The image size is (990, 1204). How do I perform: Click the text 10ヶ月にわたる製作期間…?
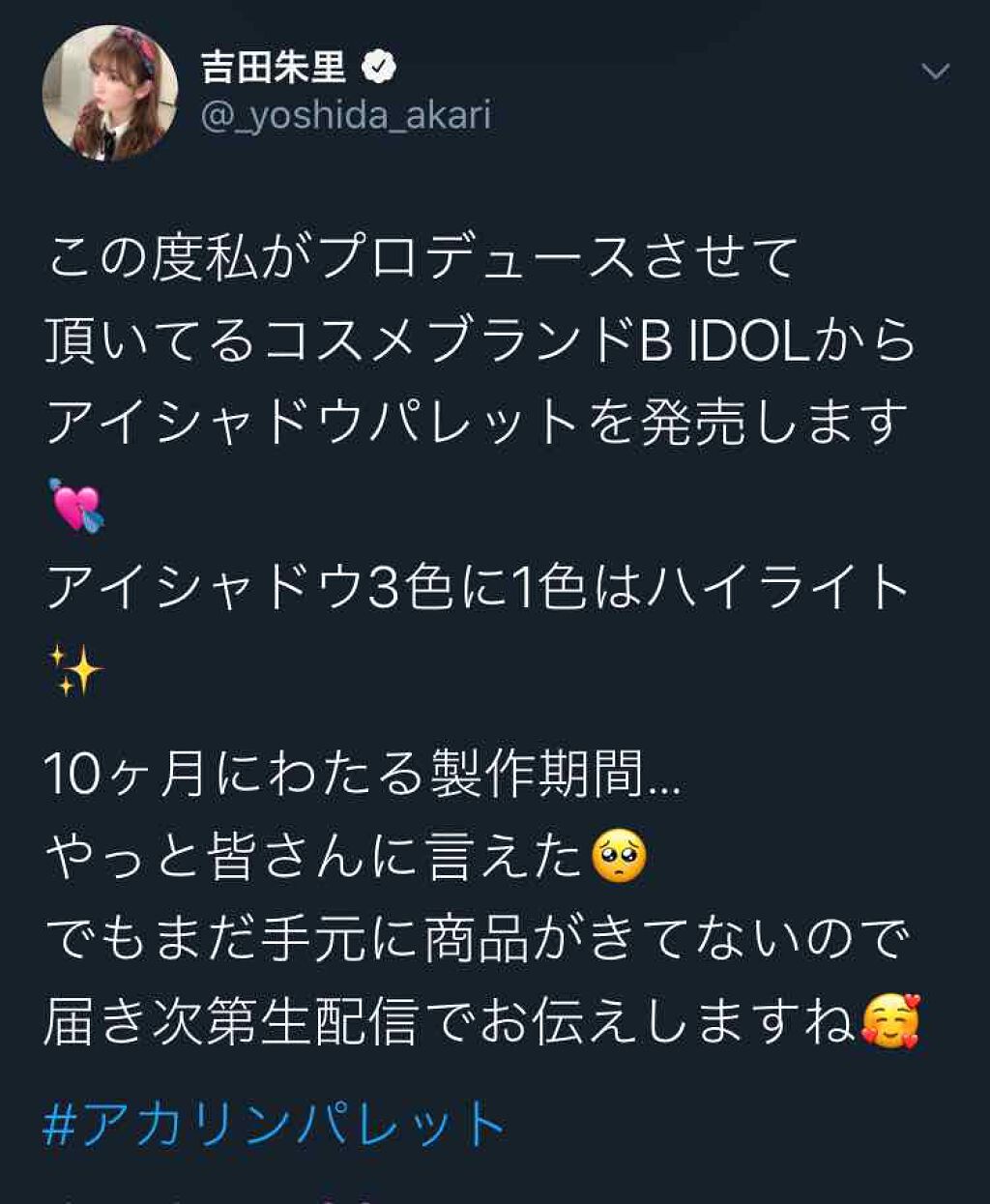coord(363,776)
